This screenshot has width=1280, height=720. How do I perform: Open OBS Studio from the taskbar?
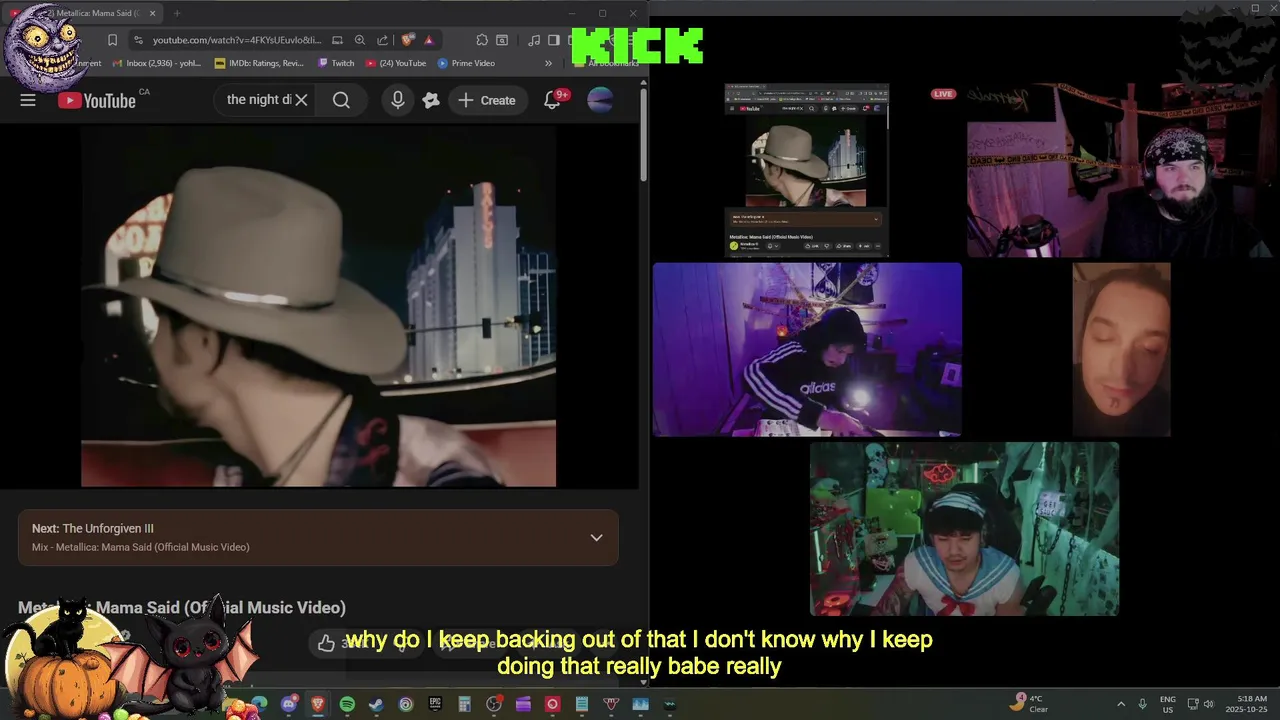coord(494,704)
